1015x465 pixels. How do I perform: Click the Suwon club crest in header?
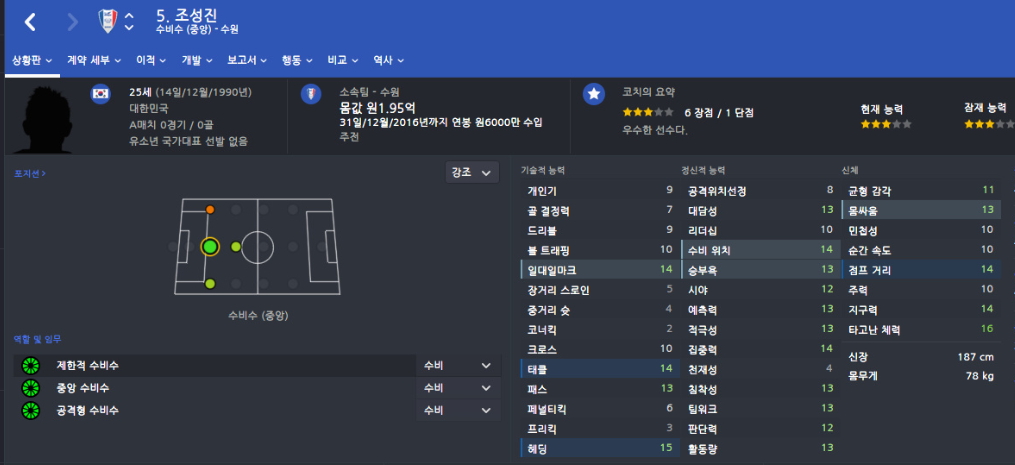(x=106, y=21)
